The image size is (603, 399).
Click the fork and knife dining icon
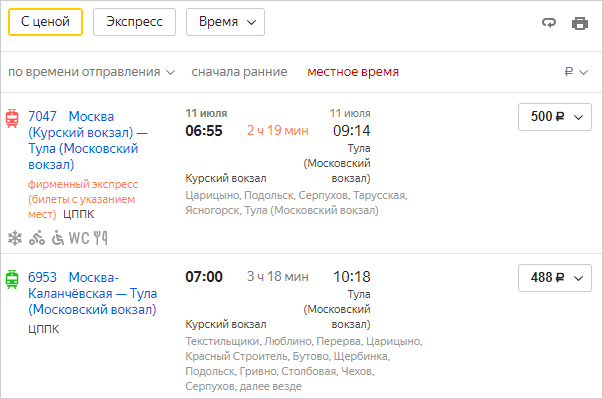coord(101,238)
